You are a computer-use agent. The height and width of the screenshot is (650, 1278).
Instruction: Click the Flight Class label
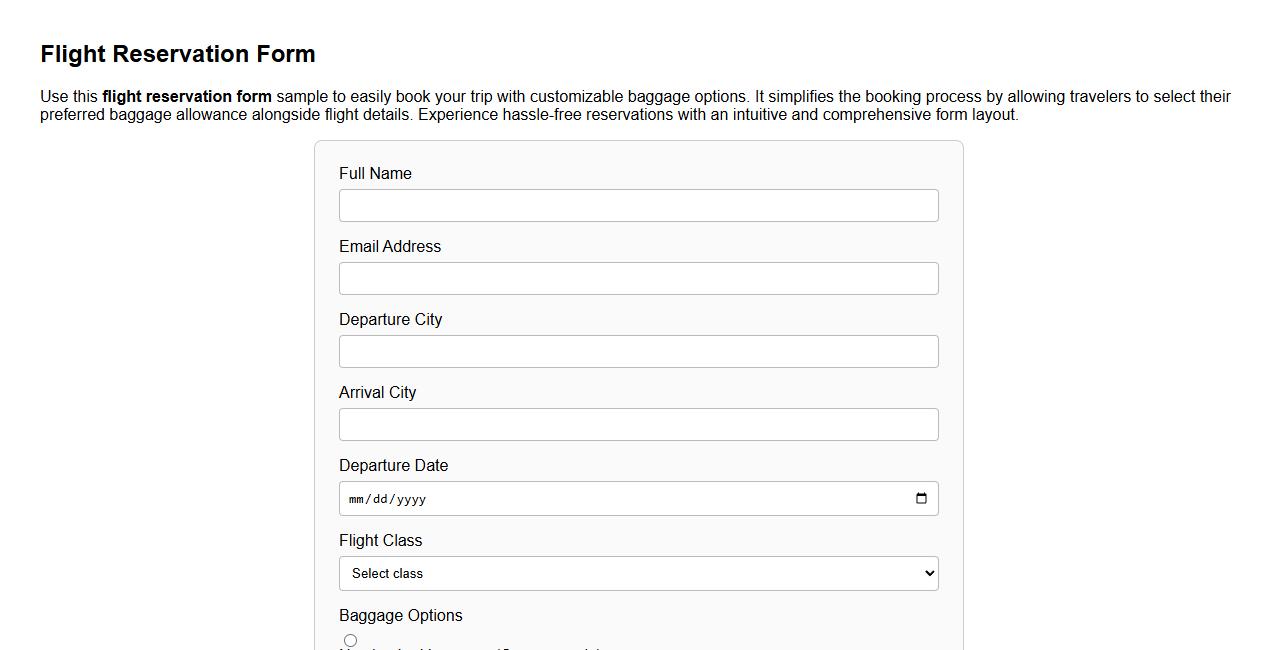[381, 540]
